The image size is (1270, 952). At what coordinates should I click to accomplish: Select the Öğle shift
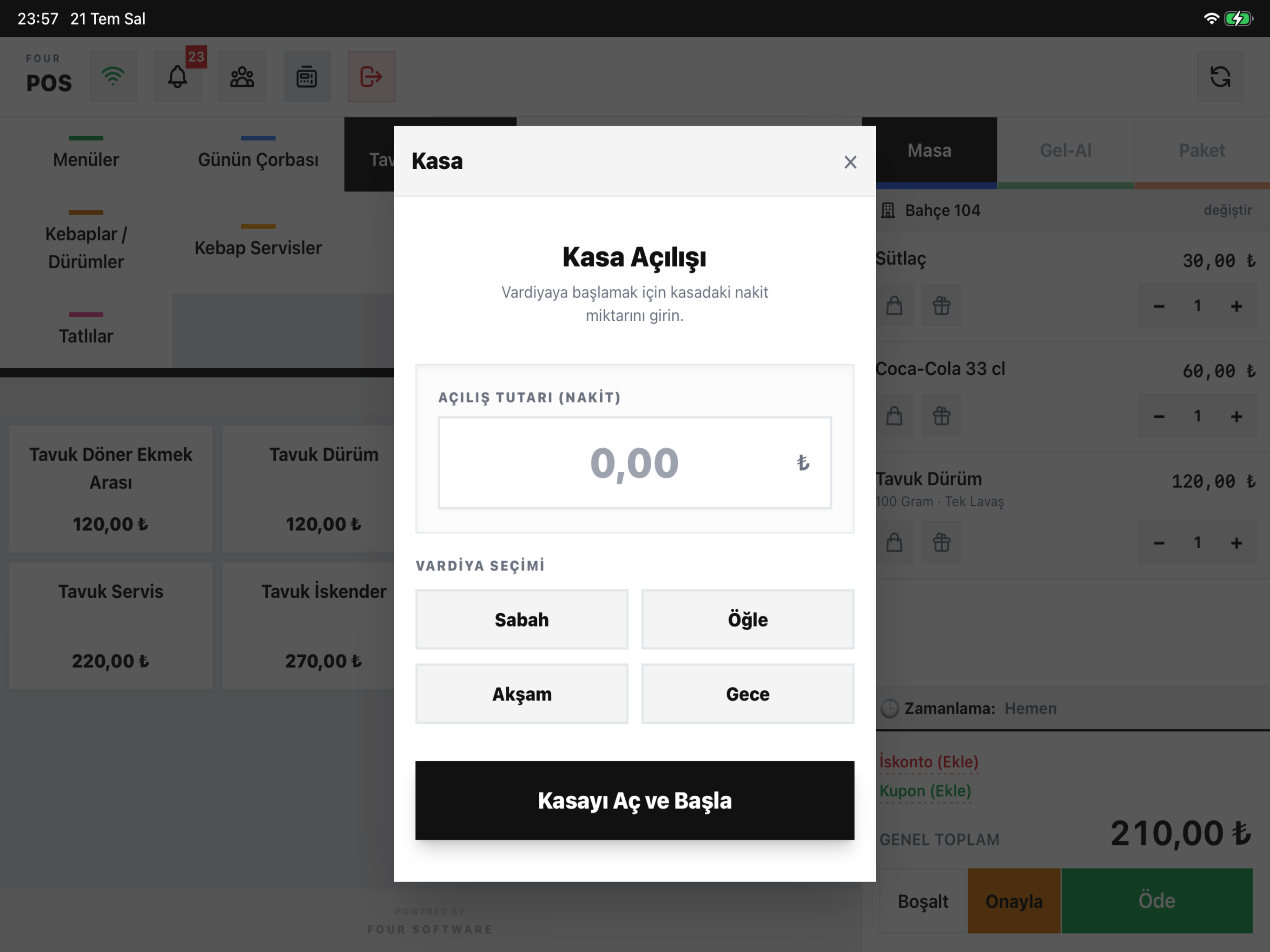point(747,620)
